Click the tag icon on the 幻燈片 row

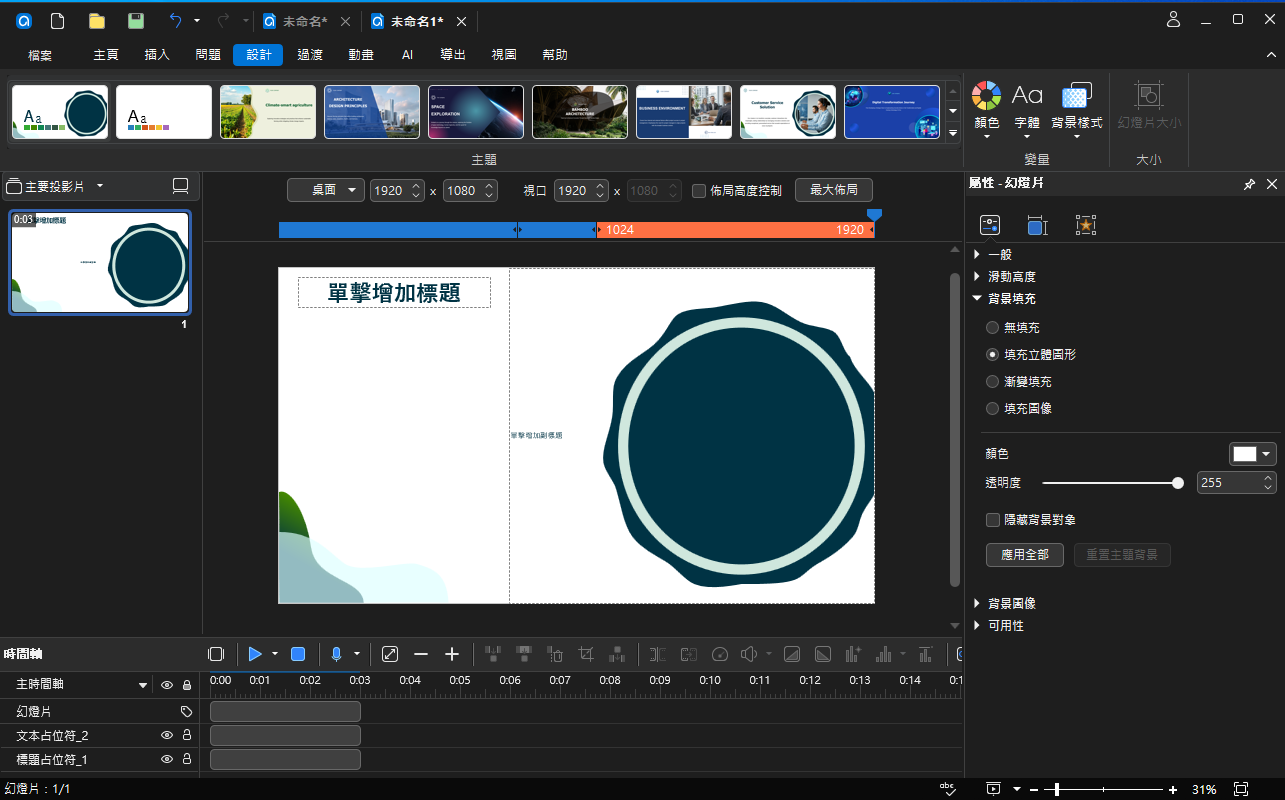pos(186,711)
